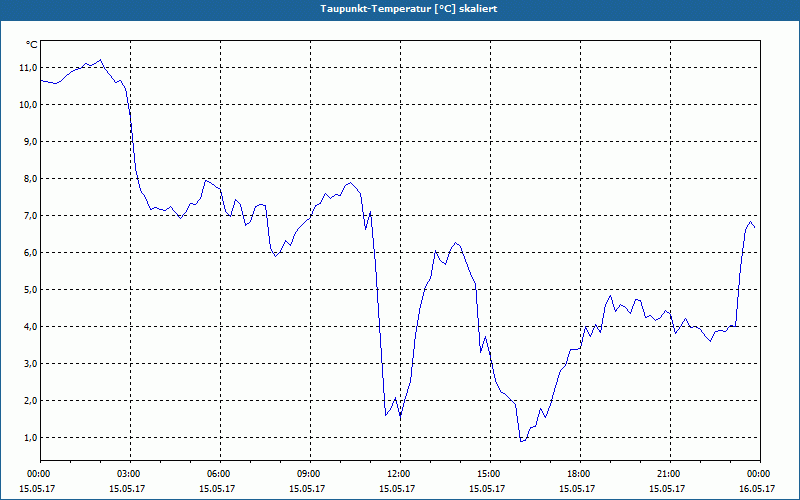Click the 16.05.17 date label
800x500 pixels.
pyautogui.click(x=758, y=489)
